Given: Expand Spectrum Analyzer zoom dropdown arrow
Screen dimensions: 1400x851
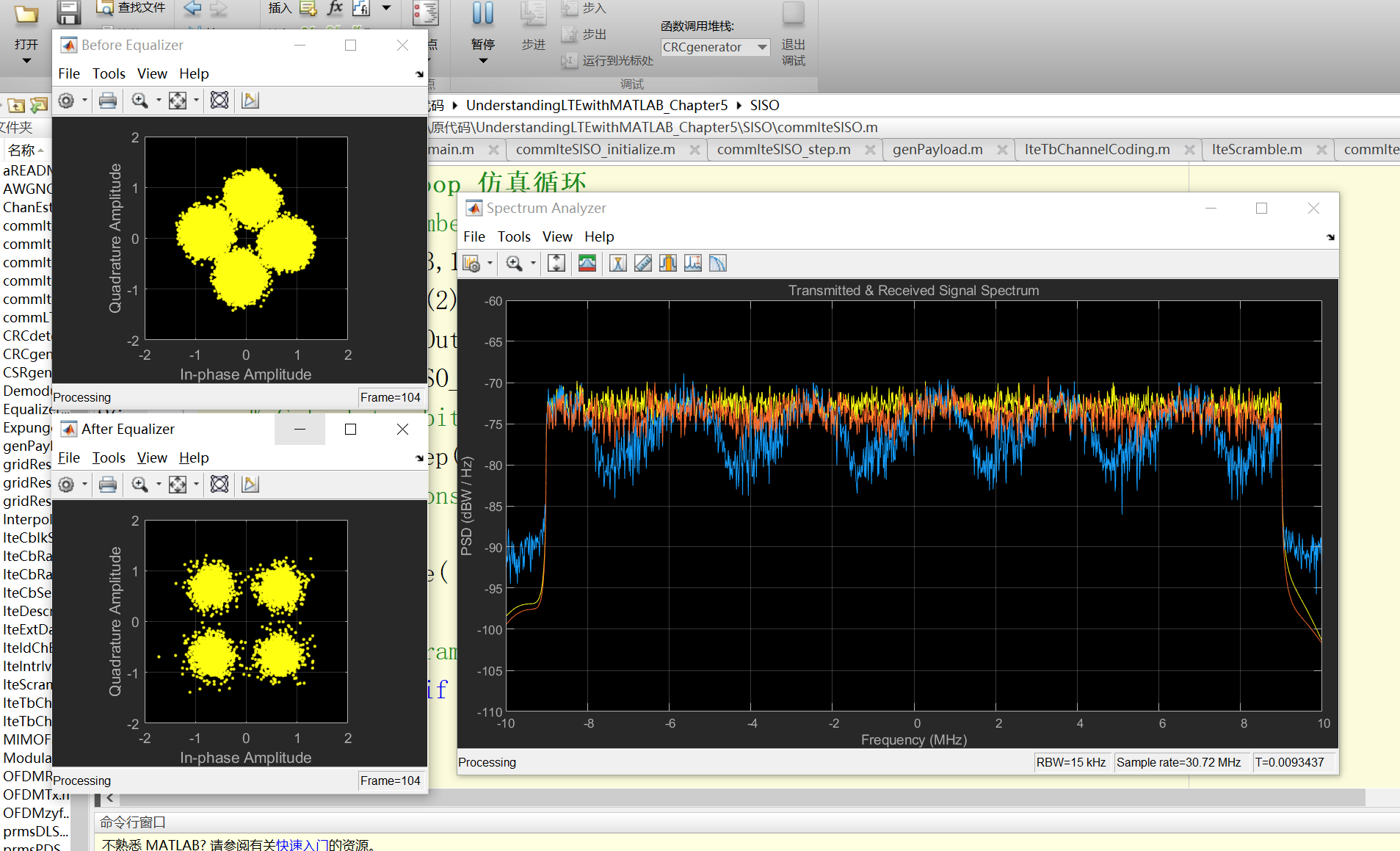Looking at the screenshot, I should click(533, 264).
